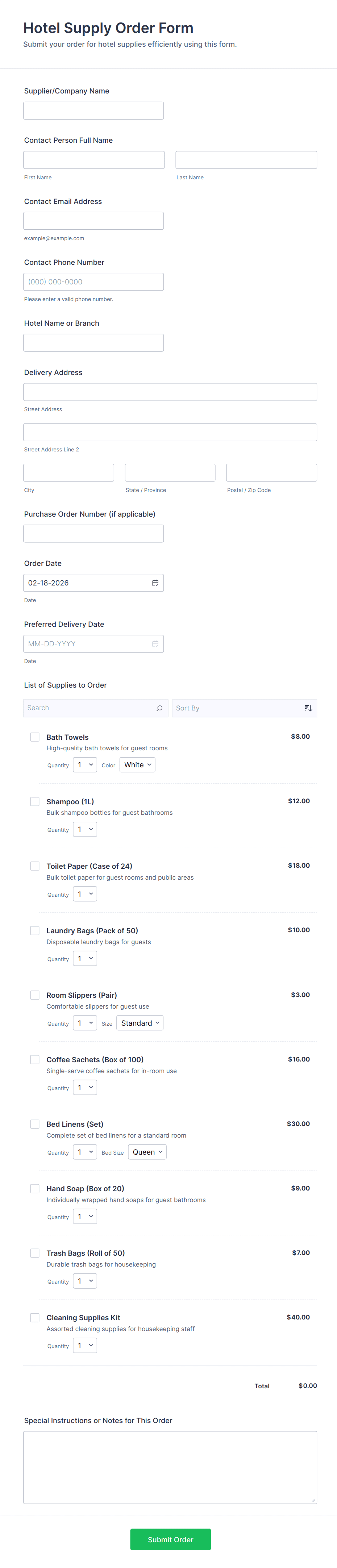Select the Toilet Paper (Case of 24) checkbox
This screenshot has width=337, height=1568.
(x=35, y=866)
